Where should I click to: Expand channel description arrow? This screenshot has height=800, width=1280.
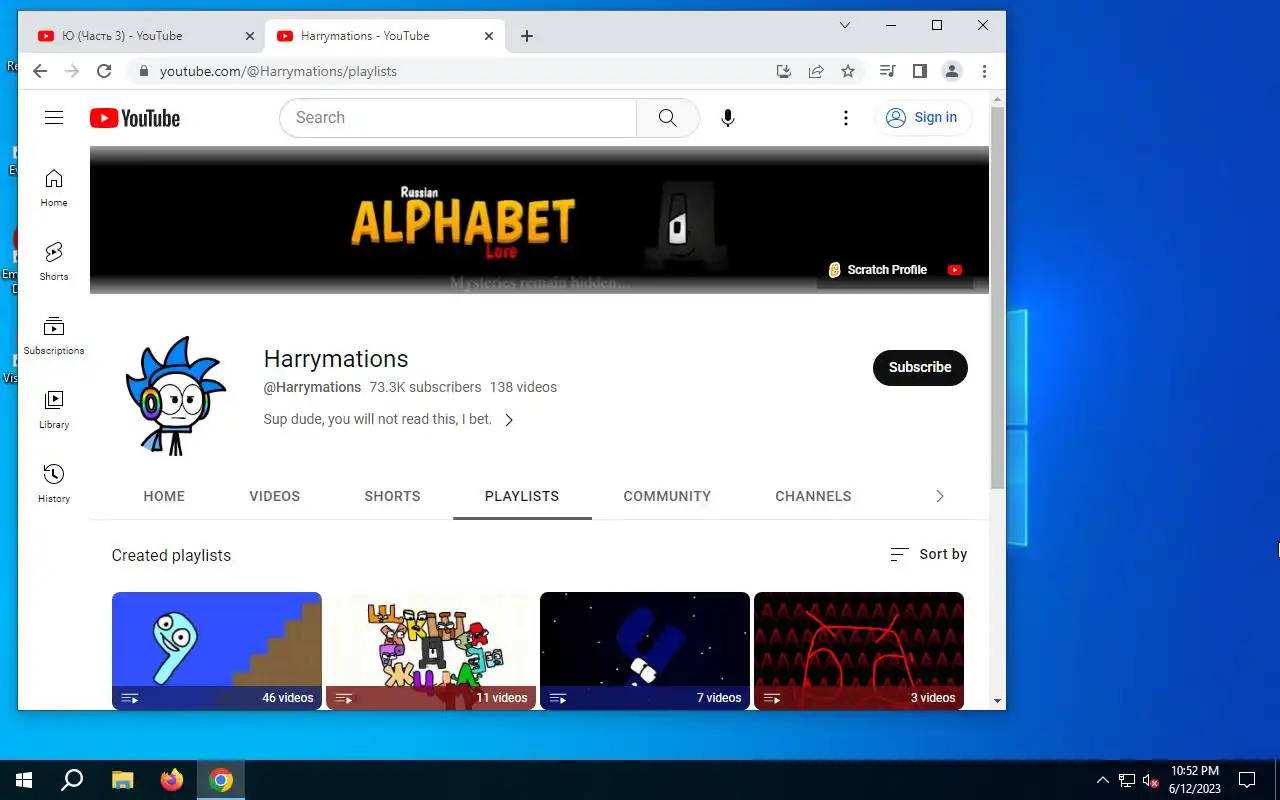point(509,420)
